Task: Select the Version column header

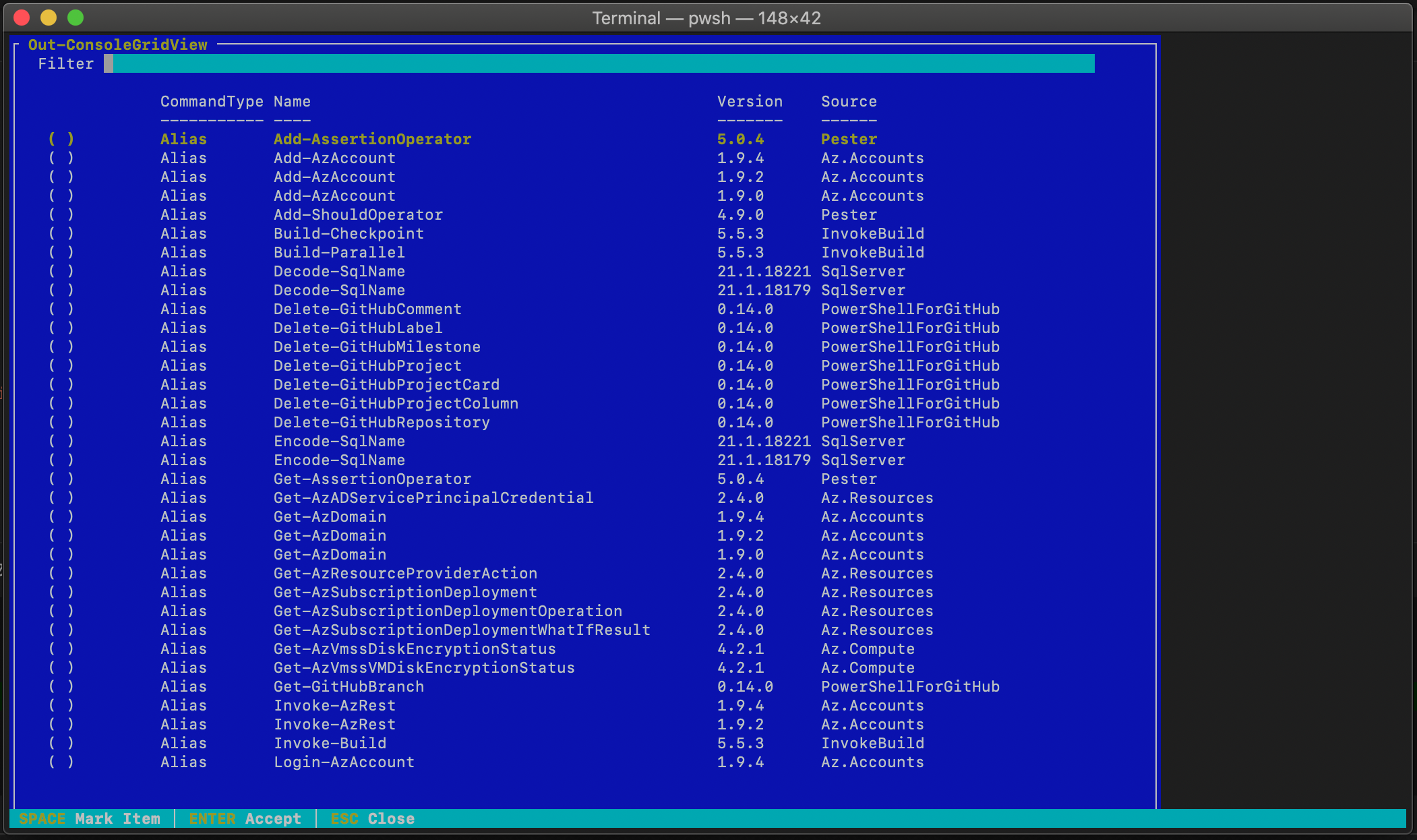Action: pos(749,101)
